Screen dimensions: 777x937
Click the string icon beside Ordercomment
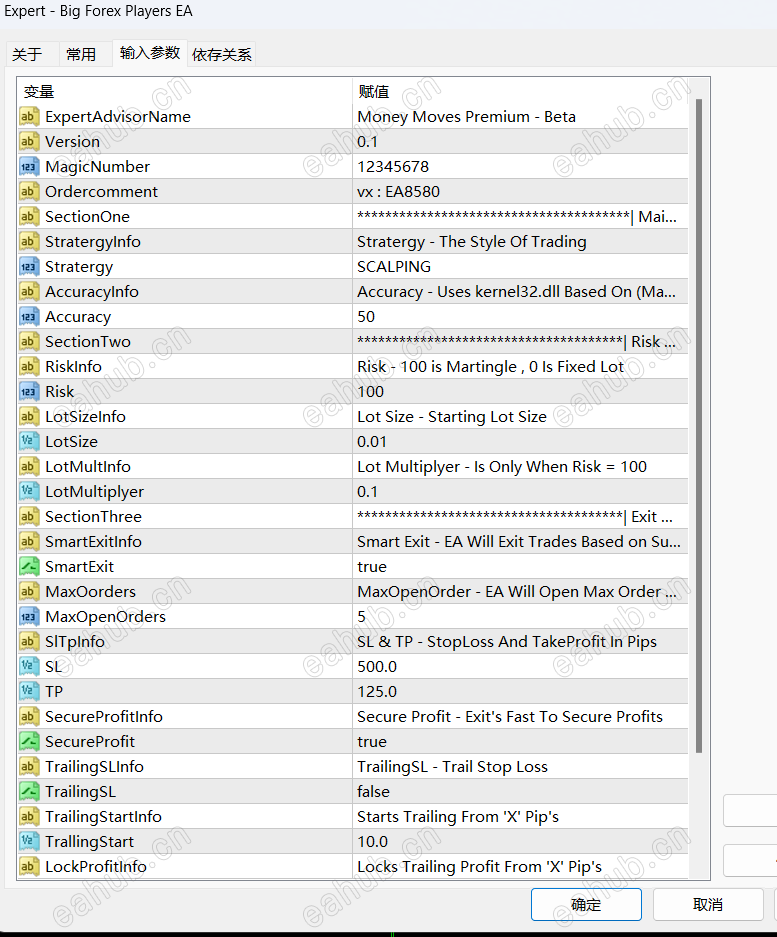point(29,192)
